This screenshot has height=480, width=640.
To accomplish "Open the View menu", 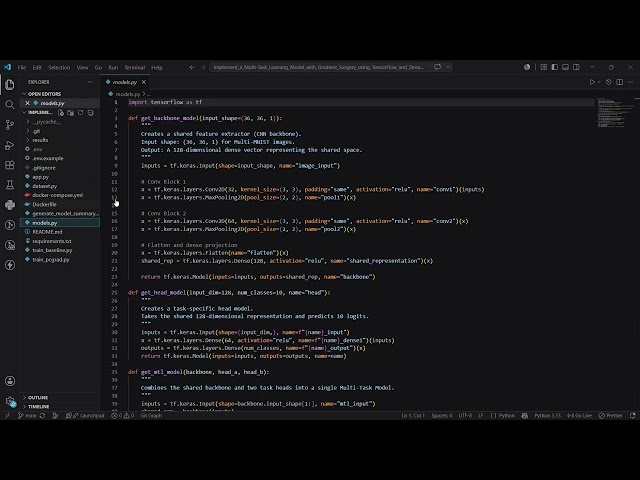I will click(x=82, y=67).
